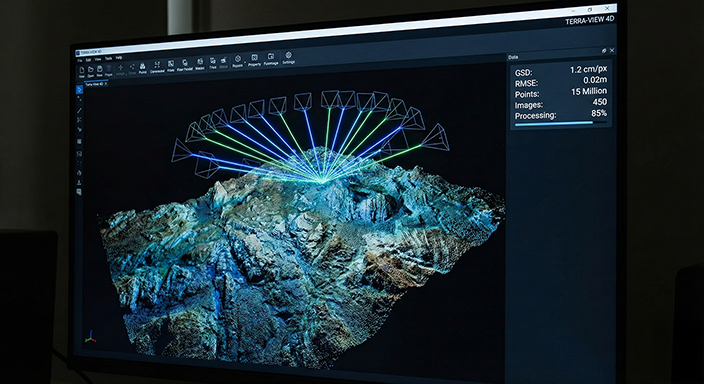The image size is (704, 384).
Task: Undock the Data panel with float icon
Action: coord(604,51)
